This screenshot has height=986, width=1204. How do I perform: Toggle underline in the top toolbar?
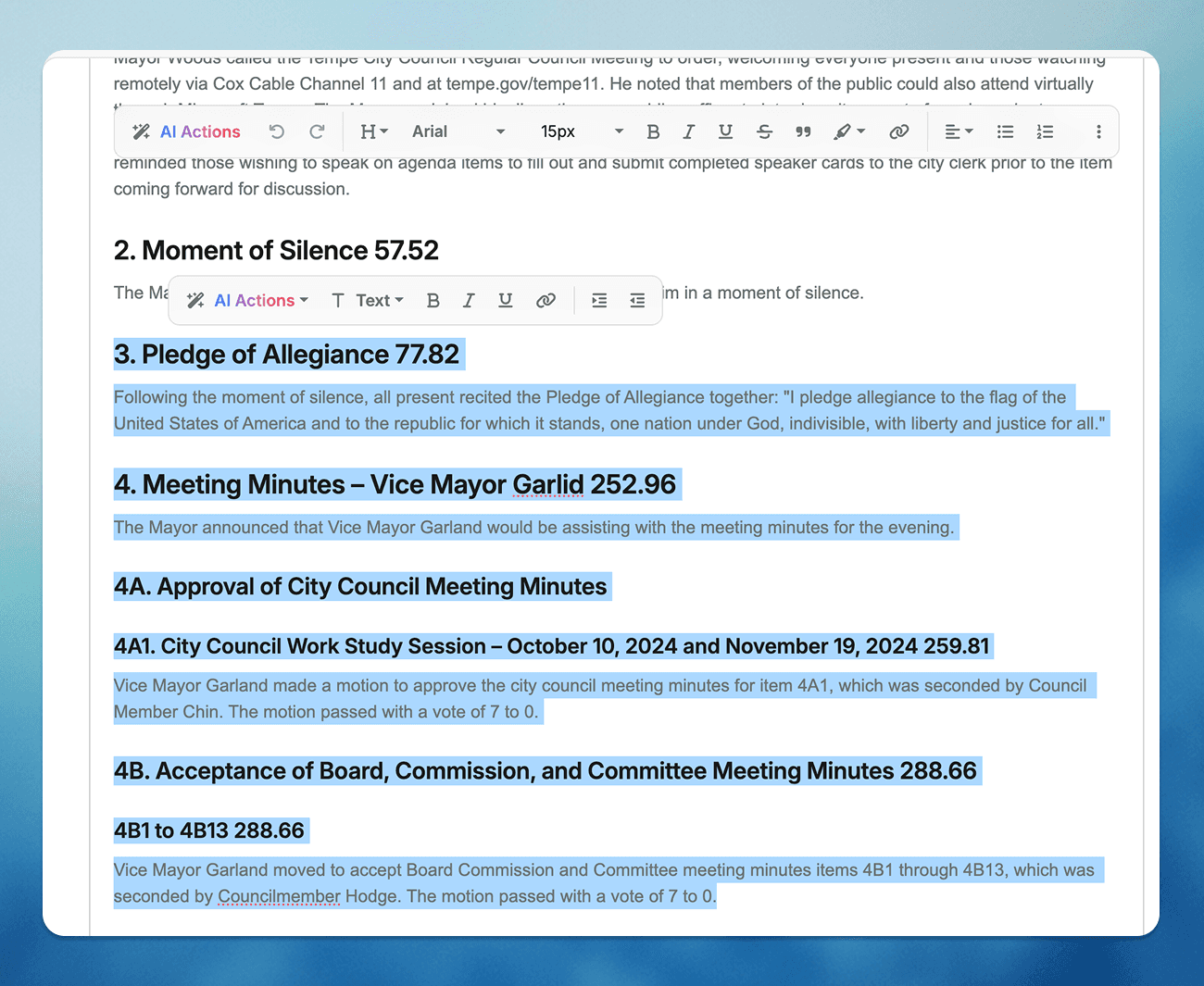click(x=725, y=131)
